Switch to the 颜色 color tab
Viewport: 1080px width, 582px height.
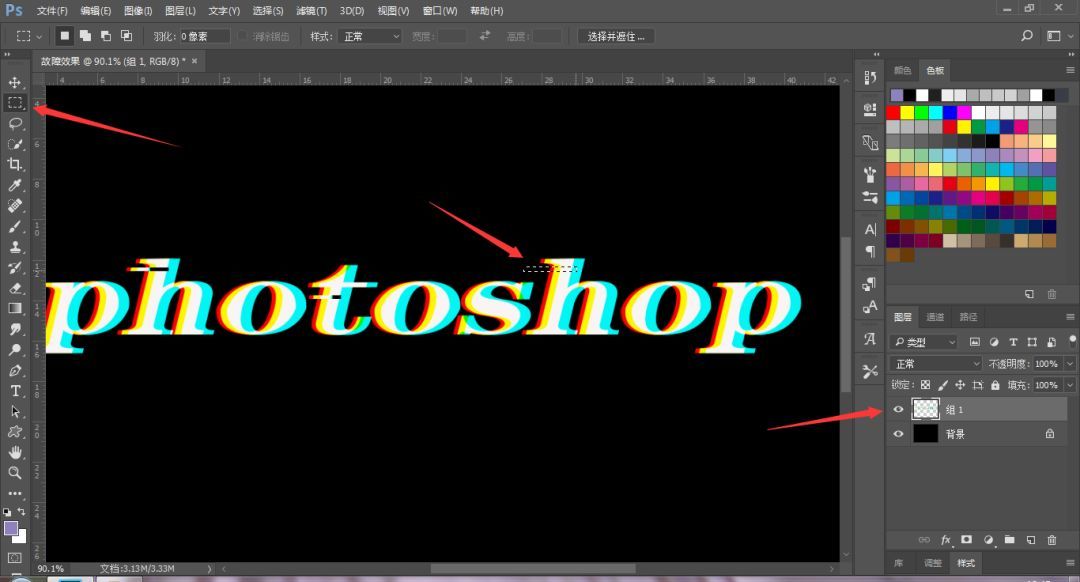click(902, 70)
